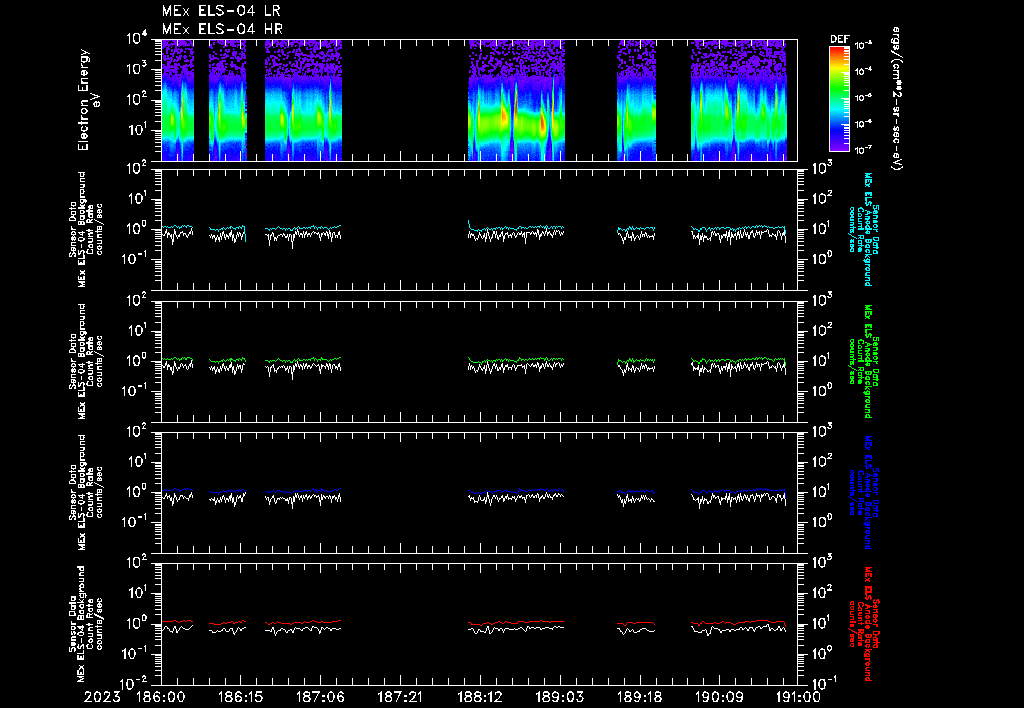Screen dimensions: 1024x708
Task: Click the left axis label of cyan-trace panel
Action: pos(86,229)
